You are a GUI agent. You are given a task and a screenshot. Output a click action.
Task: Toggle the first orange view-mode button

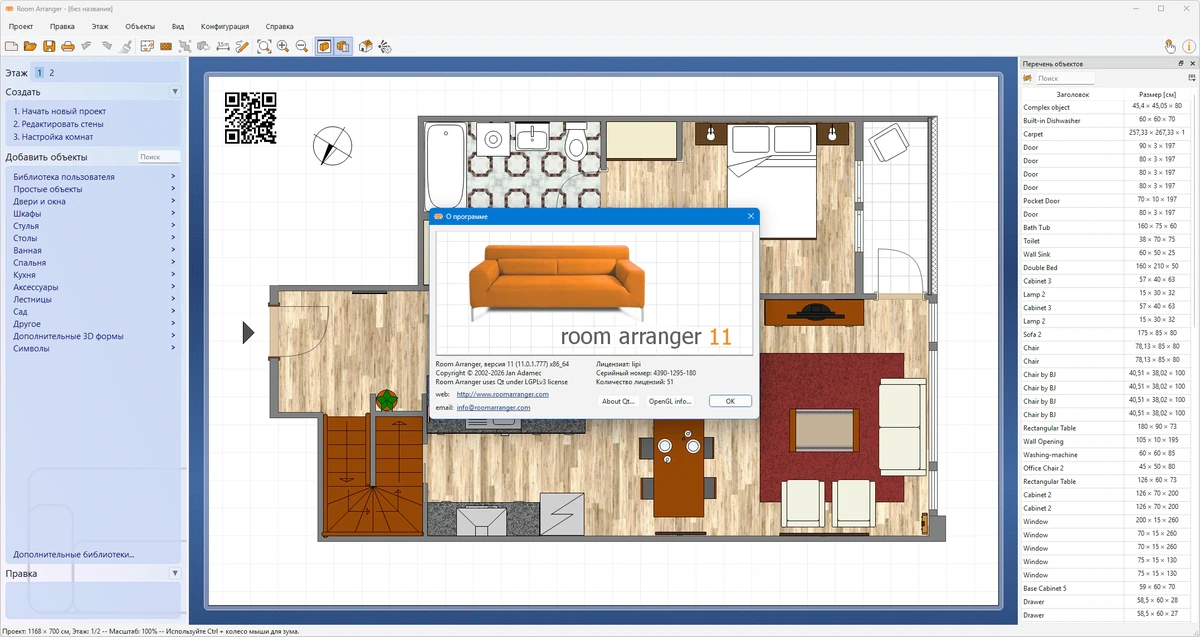(x=324, y=46)
